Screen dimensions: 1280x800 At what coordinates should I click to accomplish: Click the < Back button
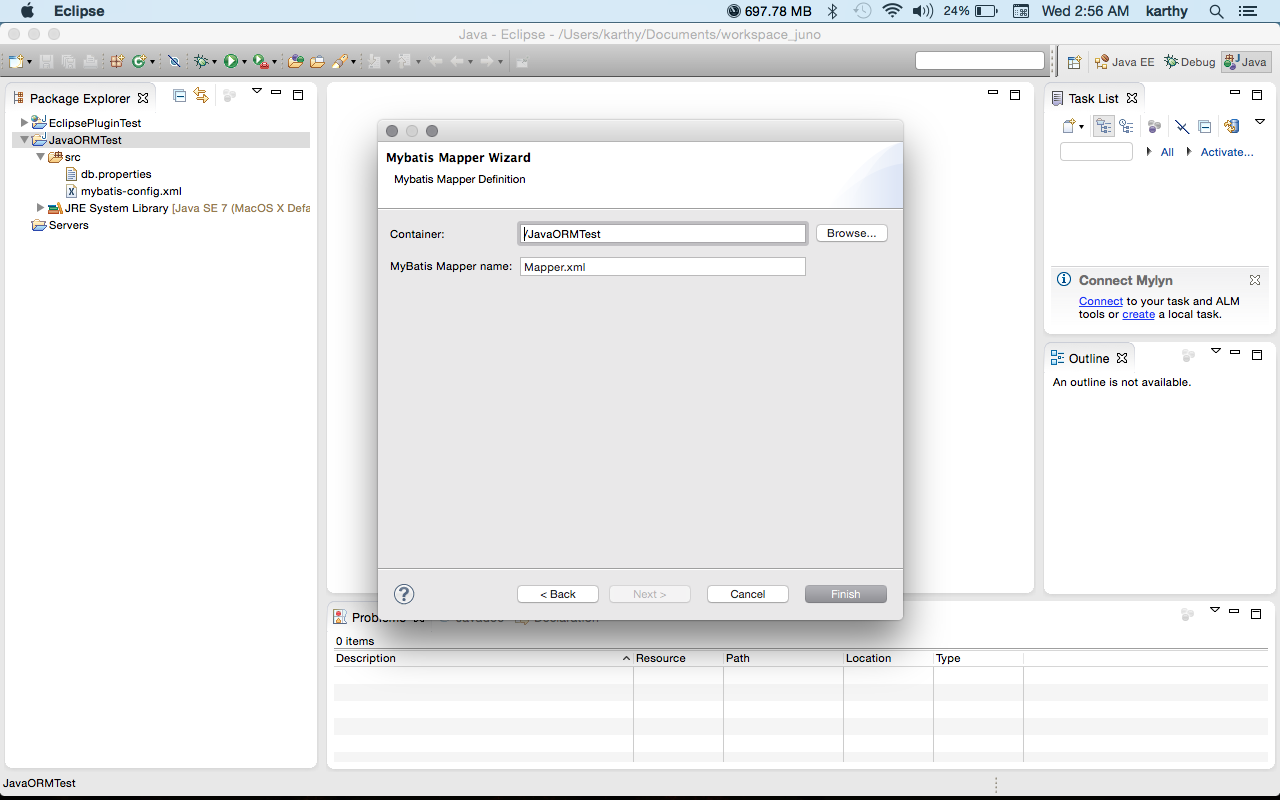558,594
